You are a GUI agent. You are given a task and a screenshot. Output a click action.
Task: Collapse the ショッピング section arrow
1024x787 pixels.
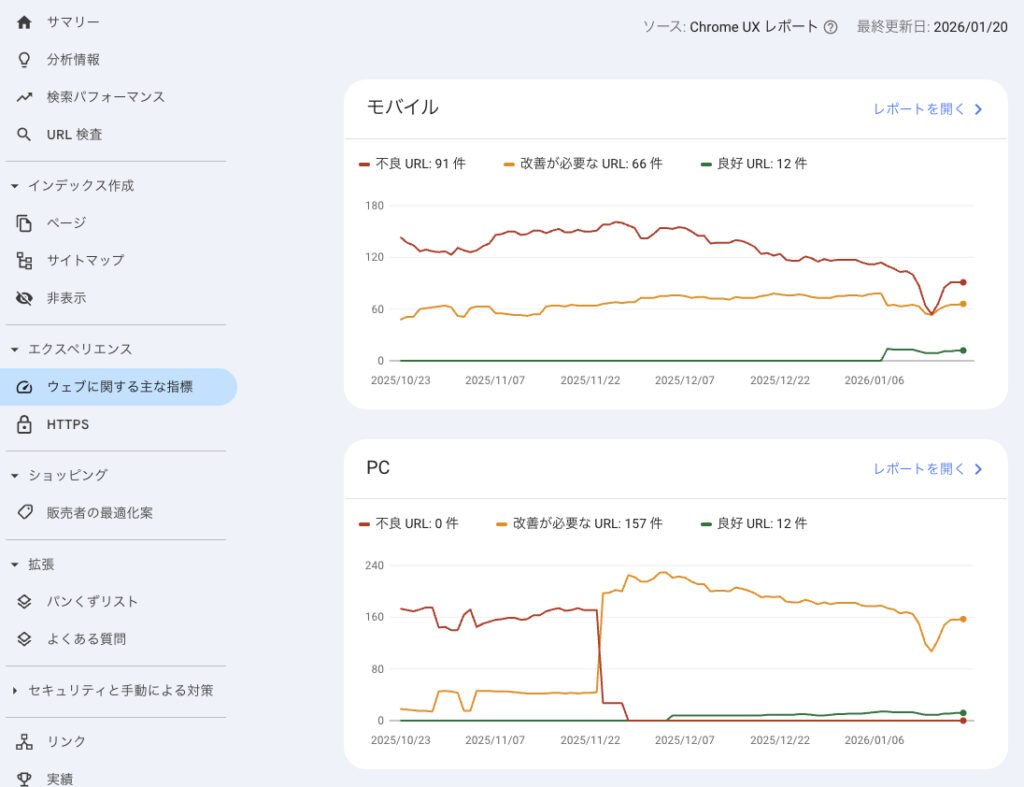click(14, 476)
